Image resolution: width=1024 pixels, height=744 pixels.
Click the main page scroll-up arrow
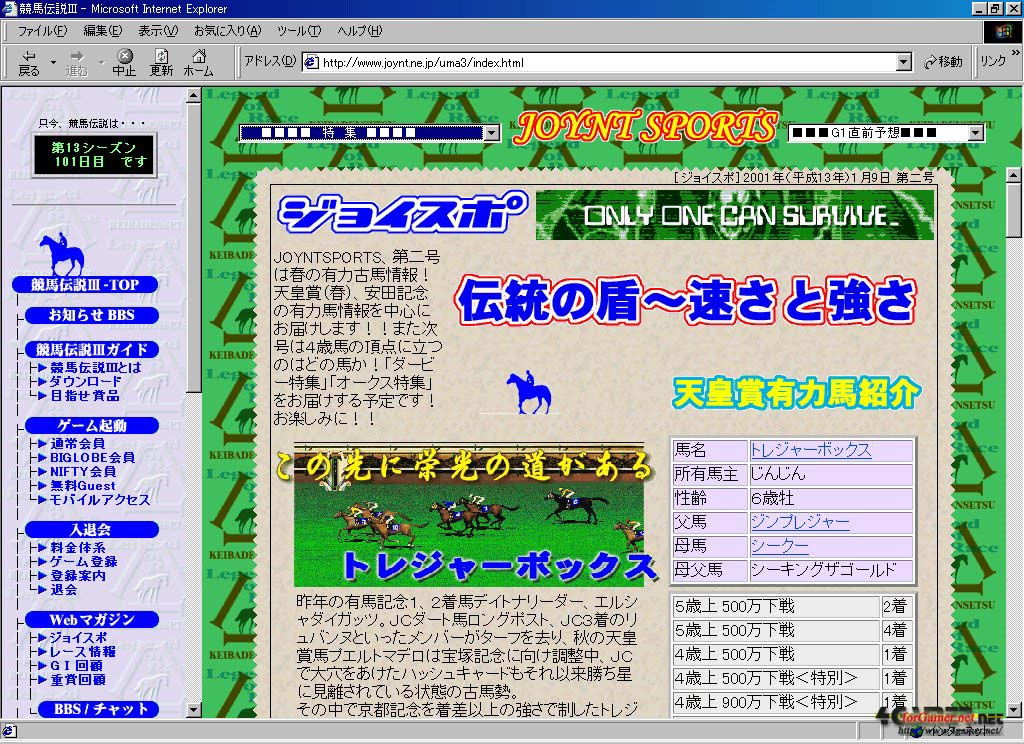1013,175
